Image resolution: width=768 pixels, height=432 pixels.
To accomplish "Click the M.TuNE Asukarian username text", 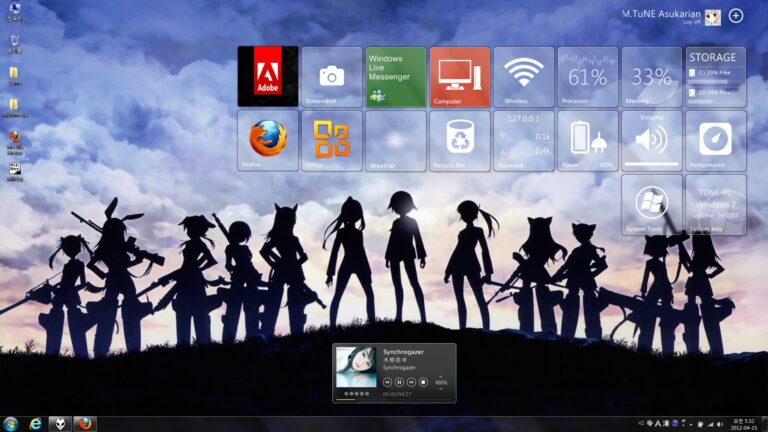I will pos(661,14).
